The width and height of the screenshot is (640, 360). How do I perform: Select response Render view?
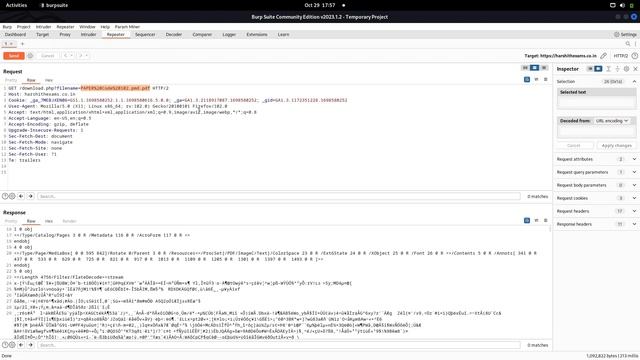pyautogui.click(x=69, y=221)
